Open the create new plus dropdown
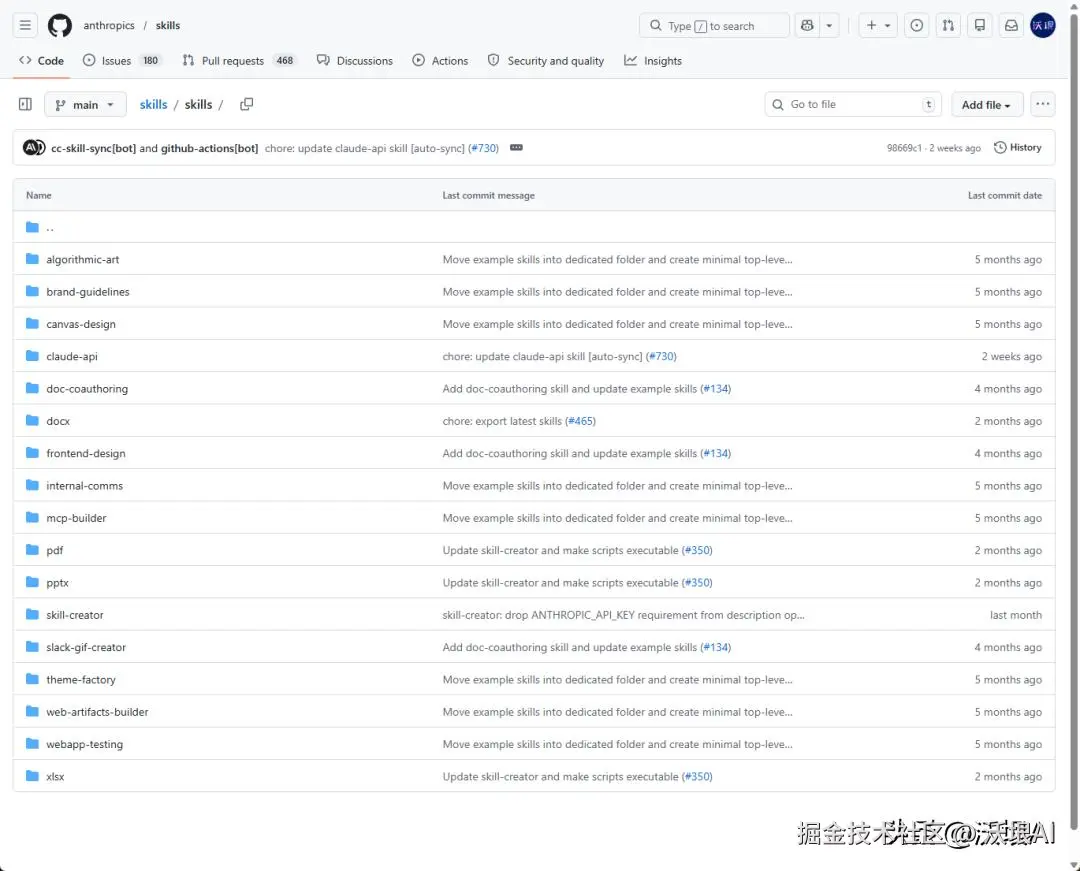 pos(877,25)
